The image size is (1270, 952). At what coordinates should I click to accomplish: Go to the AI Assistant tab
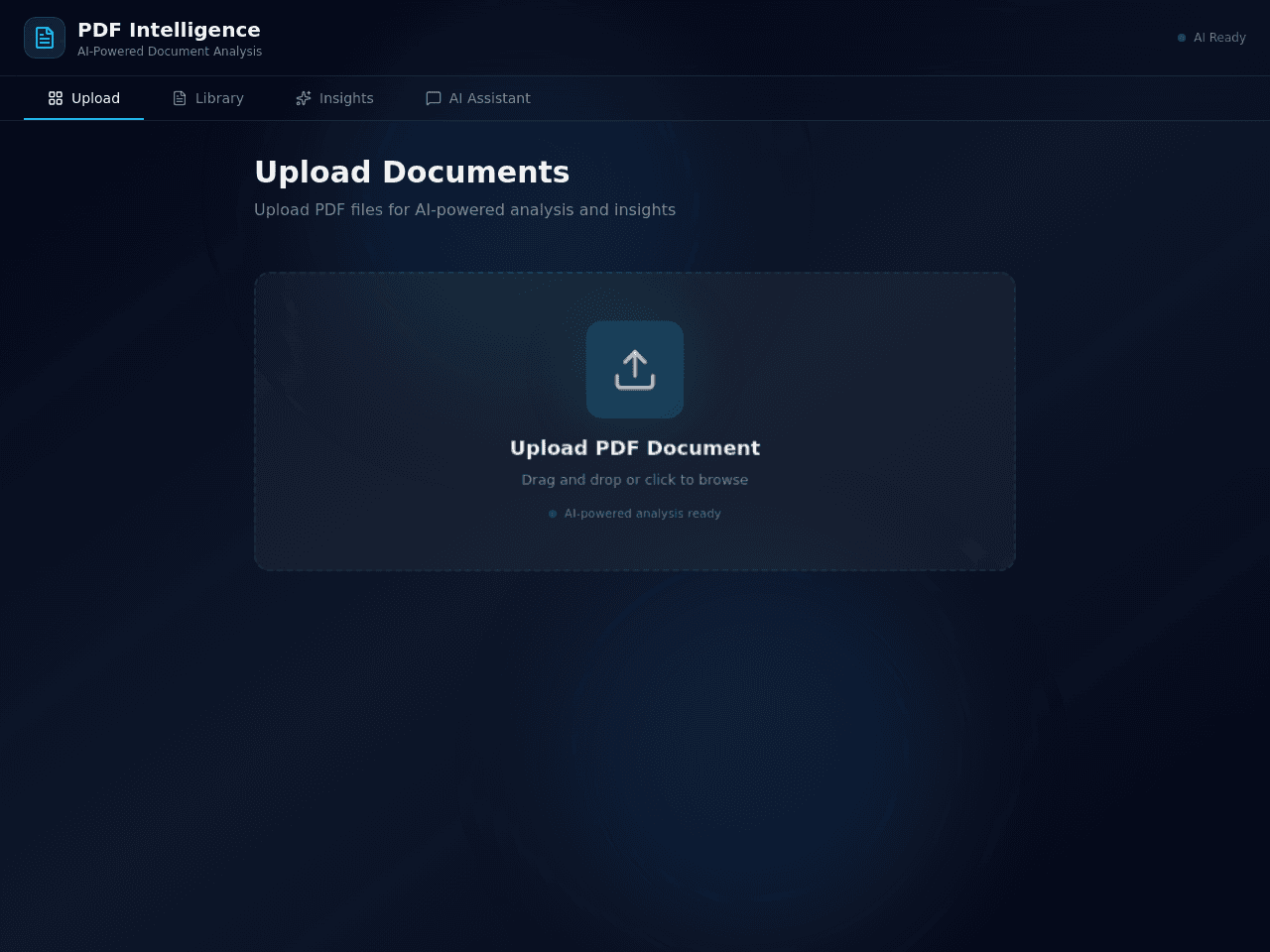(478, 98)
